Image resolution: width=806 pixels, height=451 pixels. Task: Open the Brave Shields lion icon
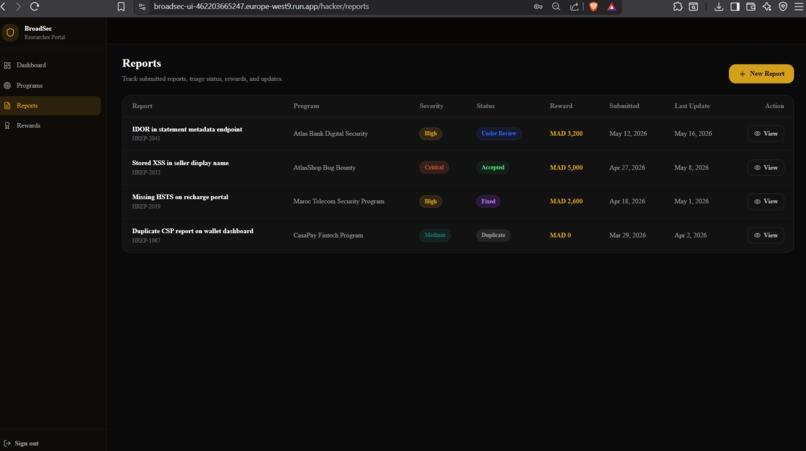tap(594, 7)
